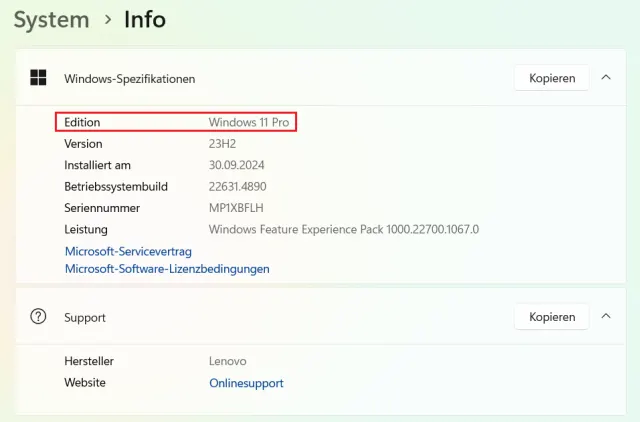The height and width of the screenshot is (422, 640).
Task: Click the Support section header title
Action: coord(85,317)
